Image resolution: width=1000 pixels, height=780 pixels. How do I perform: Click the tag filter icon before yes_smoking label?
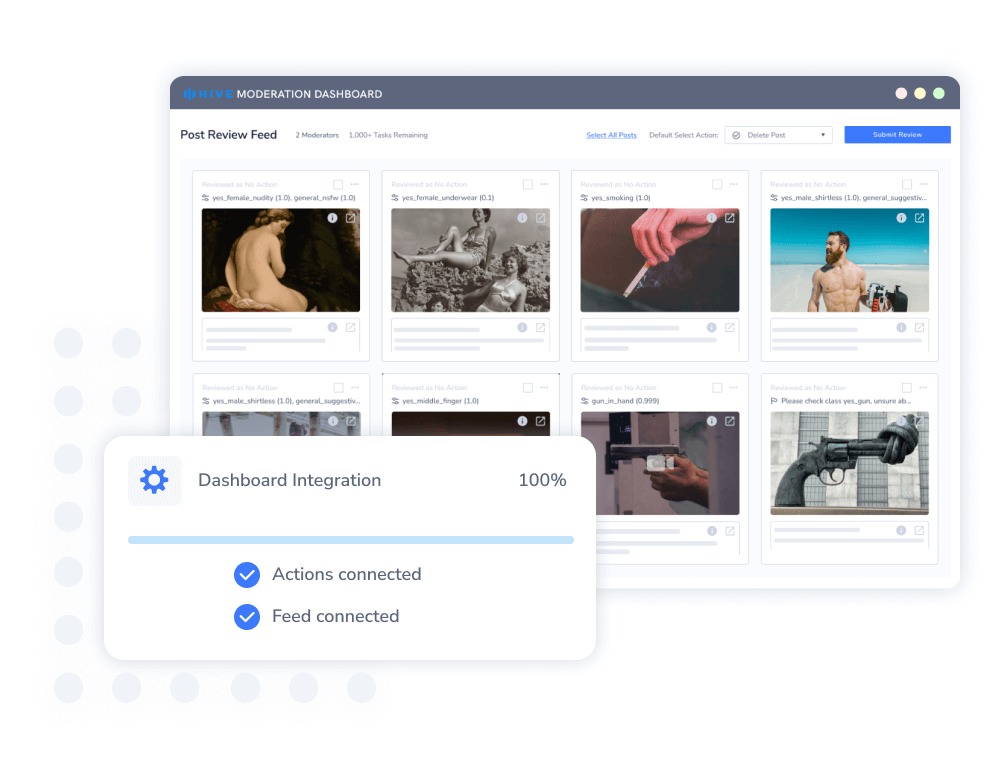coord(584,198)
